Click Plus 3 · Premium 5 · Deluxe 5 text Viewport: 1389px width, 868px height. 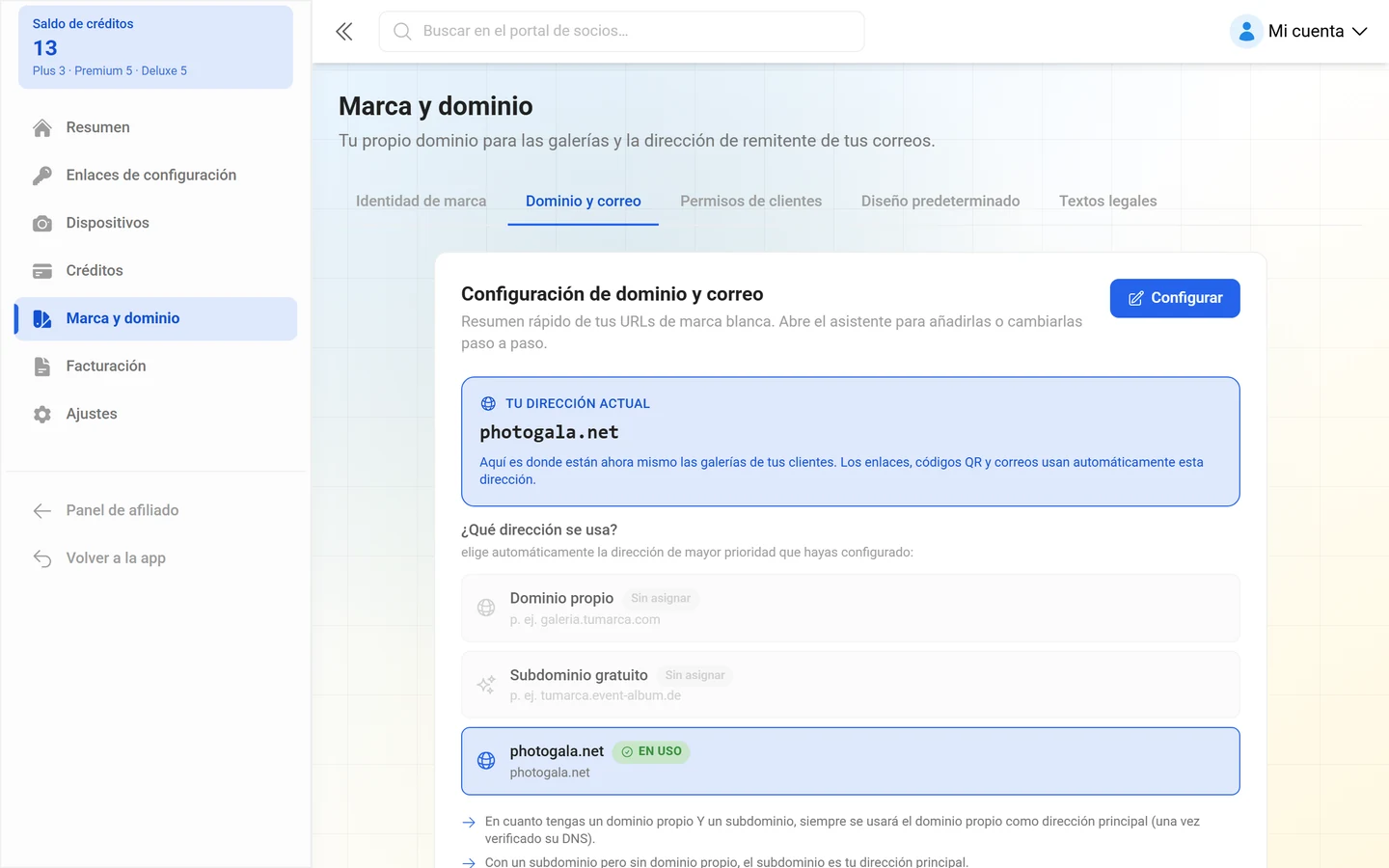pyautogui.click(x=110, y=70)
